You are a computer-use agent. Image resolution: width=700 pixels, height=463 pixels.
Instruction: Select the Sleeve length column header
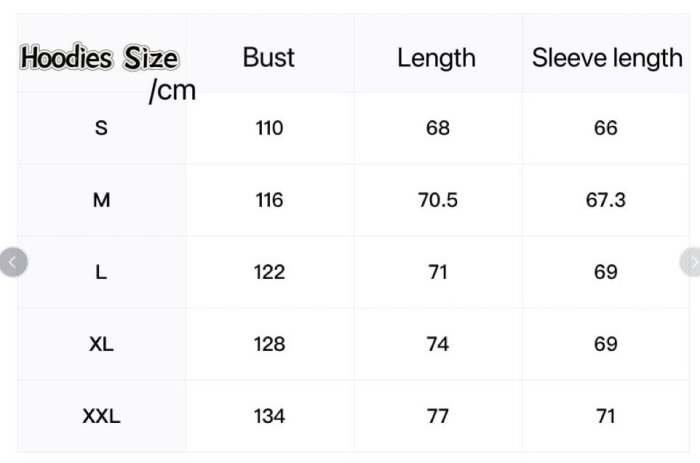point(606,58)
